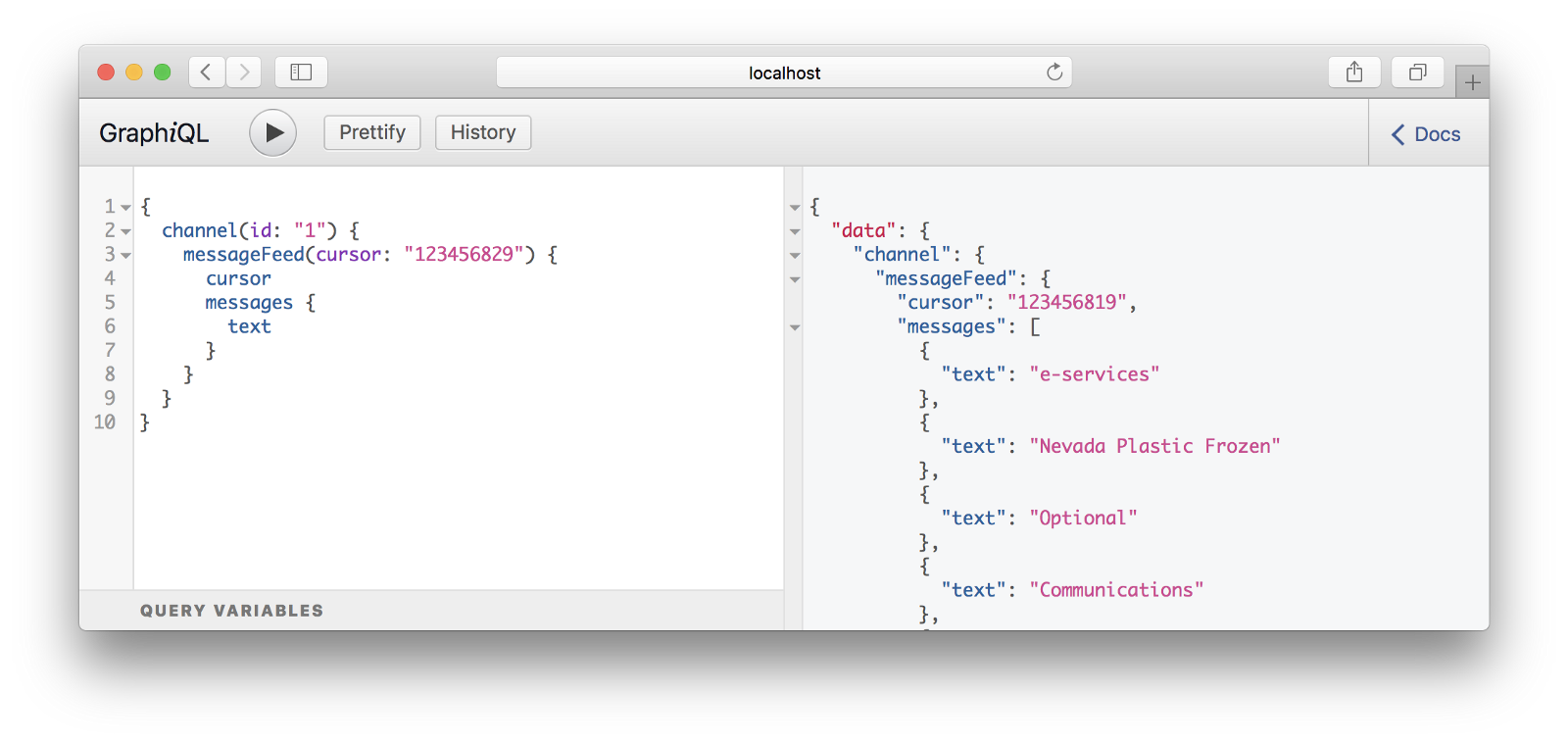Show all tabs overview icon
1568x743 pixels.
(x=1417, y=72)
